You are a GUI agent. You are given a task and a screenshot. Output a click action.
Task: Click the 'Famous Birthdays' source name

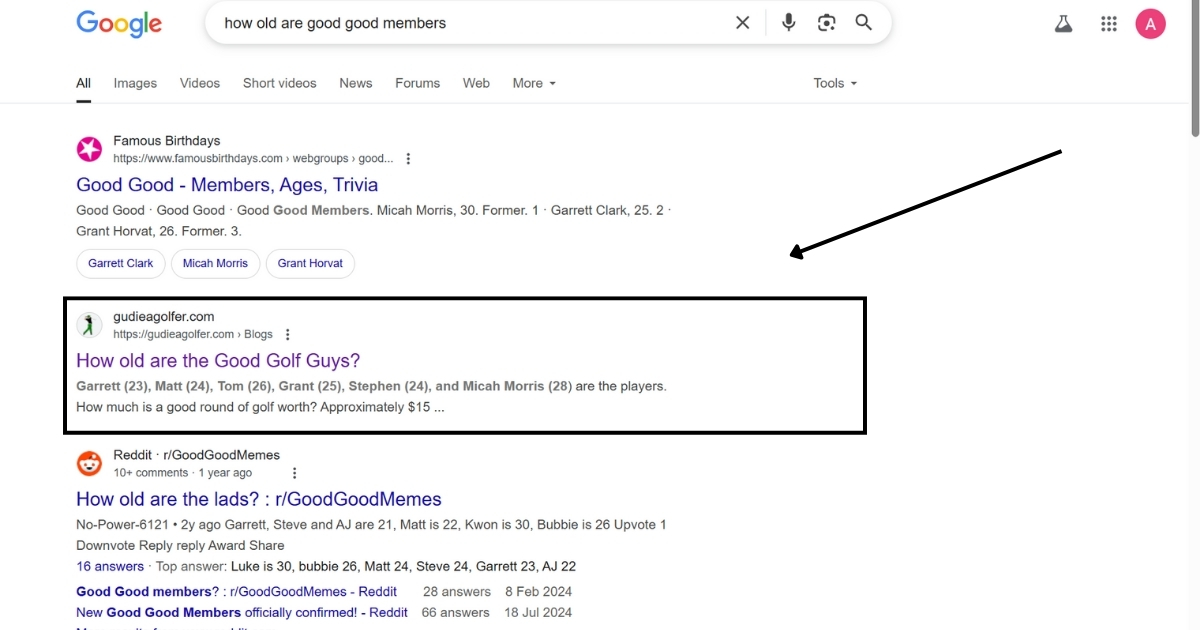[x=167, y=141]
